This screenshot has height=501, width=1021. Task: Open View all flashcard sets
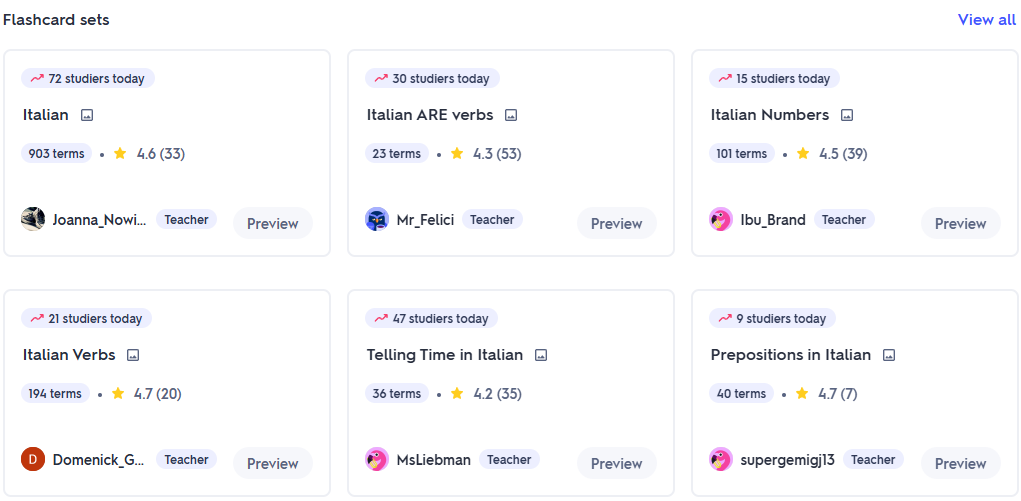[x=986, y=20]
